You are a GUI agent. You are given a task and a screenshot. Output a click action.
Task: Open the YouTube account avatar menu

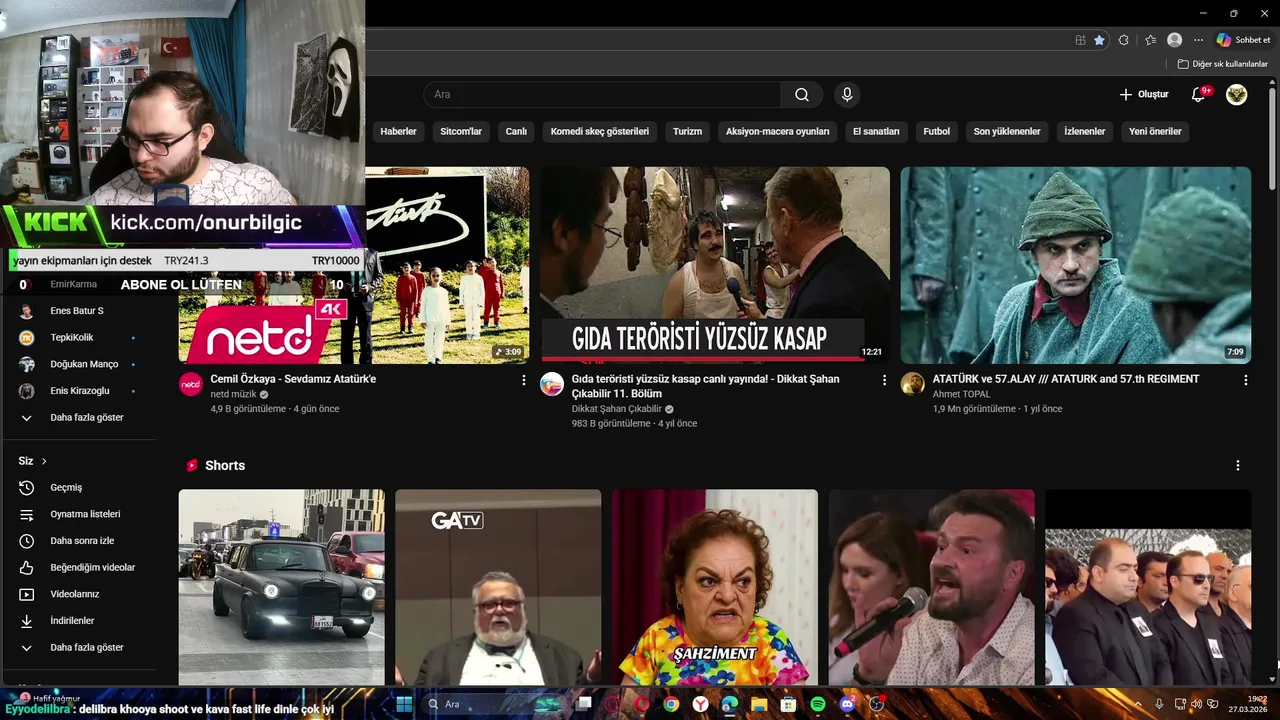click(1237, 94)
